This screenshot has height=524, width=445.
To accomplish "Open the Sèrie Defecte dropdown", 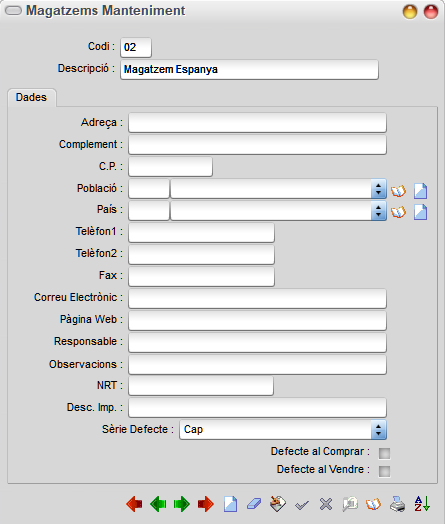I will (379, 430).
